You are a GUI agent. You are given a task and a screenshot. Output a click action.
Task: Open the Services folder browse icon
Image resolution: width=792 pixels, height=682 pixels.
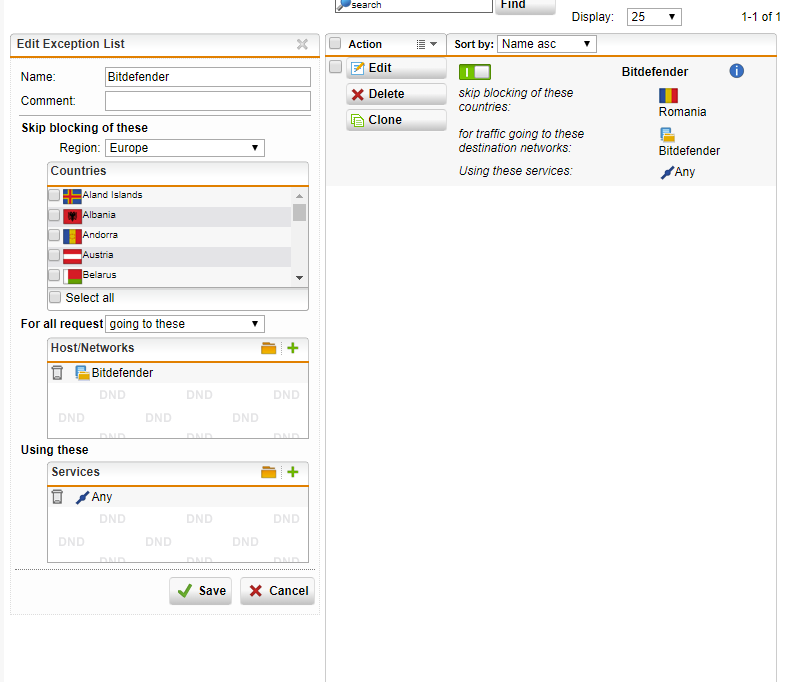tap(268, 472)
